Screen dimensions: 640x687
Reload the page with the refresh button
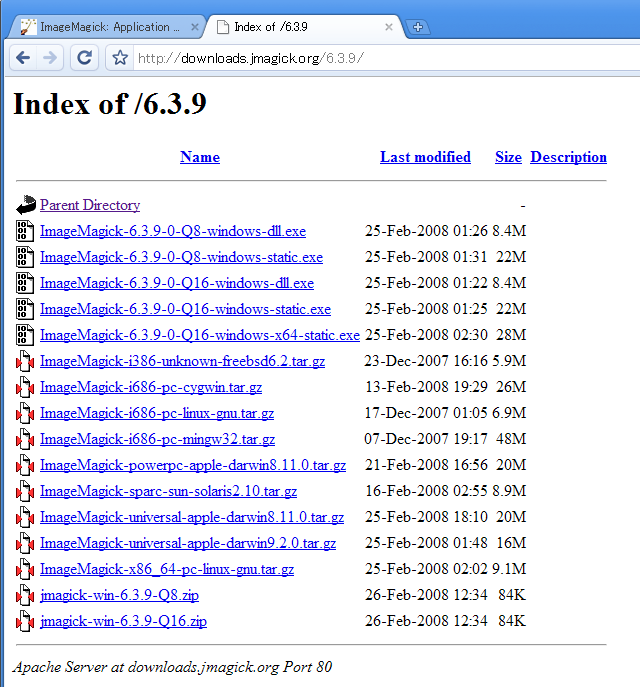point(84,57)
